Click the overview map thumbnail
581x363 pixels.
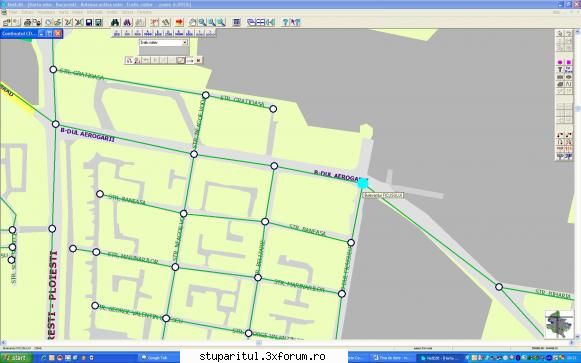(x=559, y=324)
